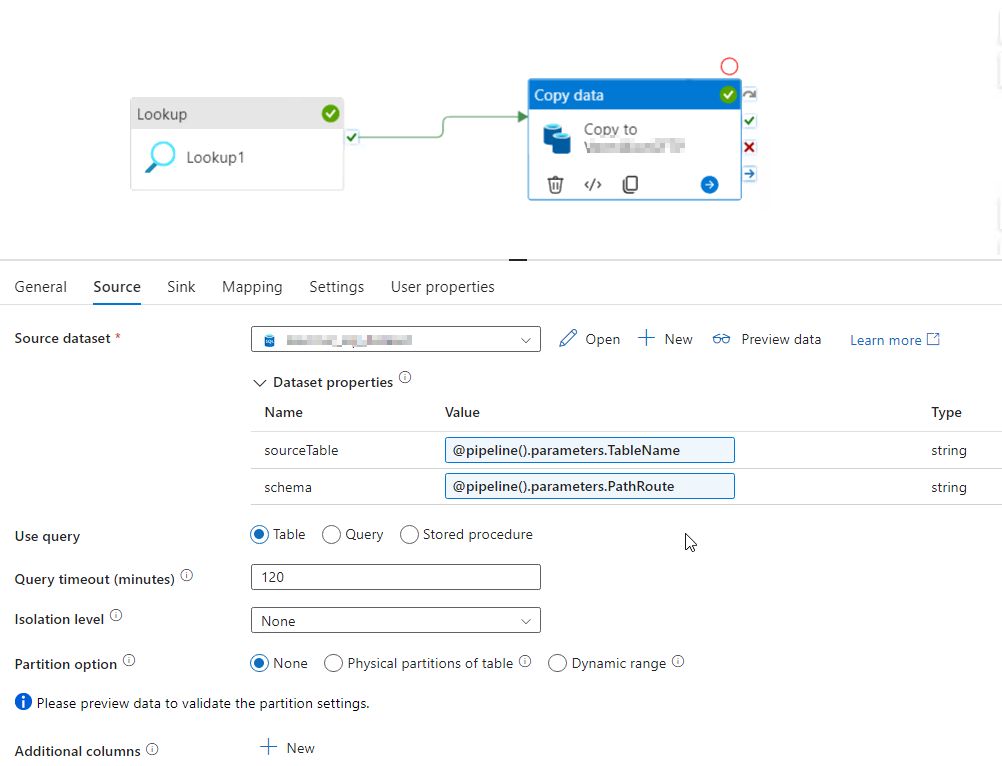Click red breakpoint circle above Copy data
Viewport: 1002px width, 766px height.
[x=729, y=66]
